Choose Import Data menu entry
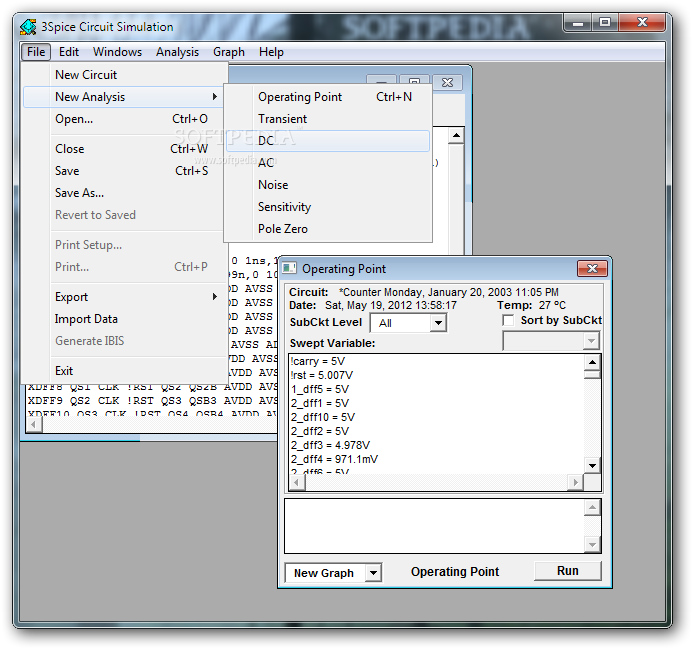The image size is (693, 649). click(x=125, y=319)
